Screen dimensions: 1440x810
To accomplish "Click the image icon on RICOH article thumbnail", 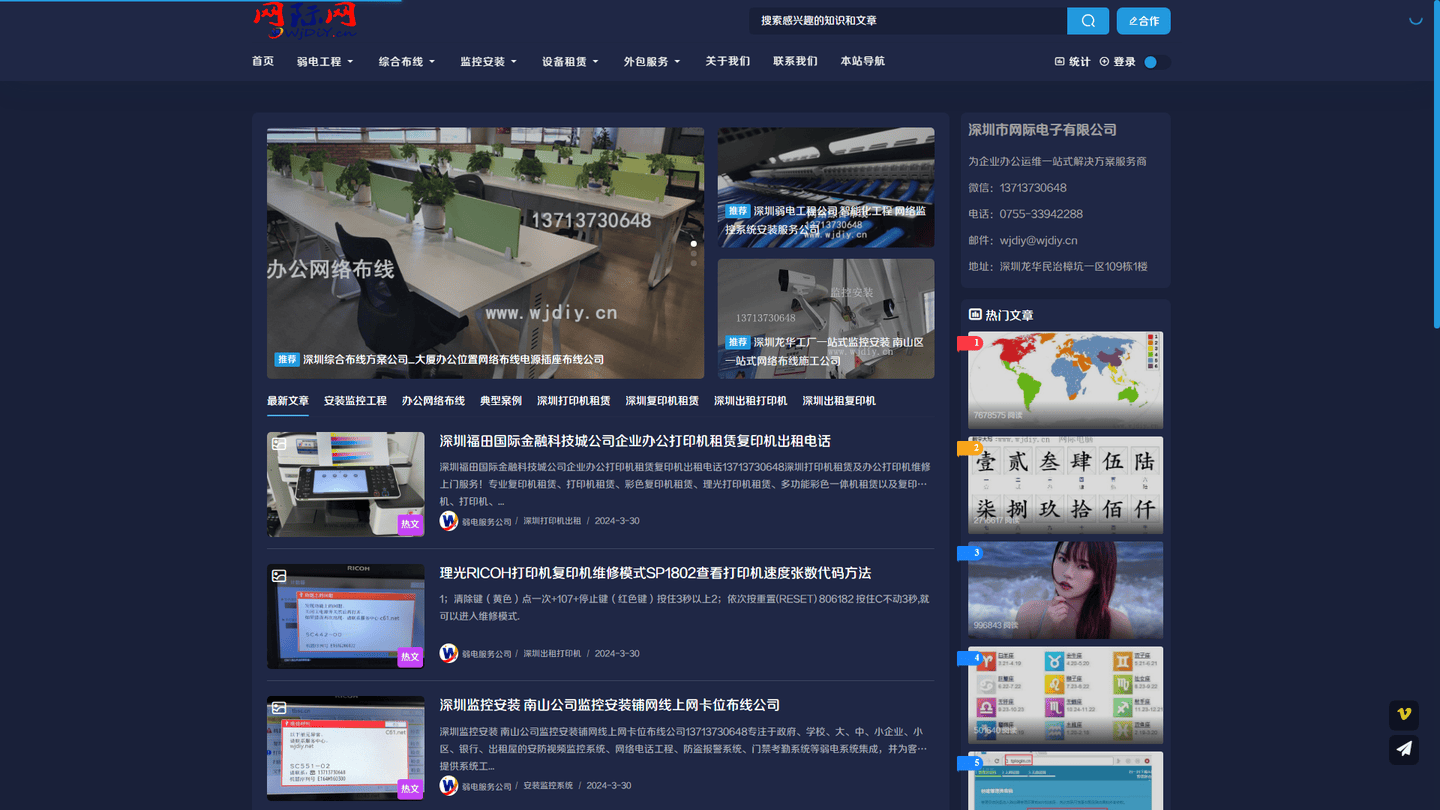I will (280, 576).
